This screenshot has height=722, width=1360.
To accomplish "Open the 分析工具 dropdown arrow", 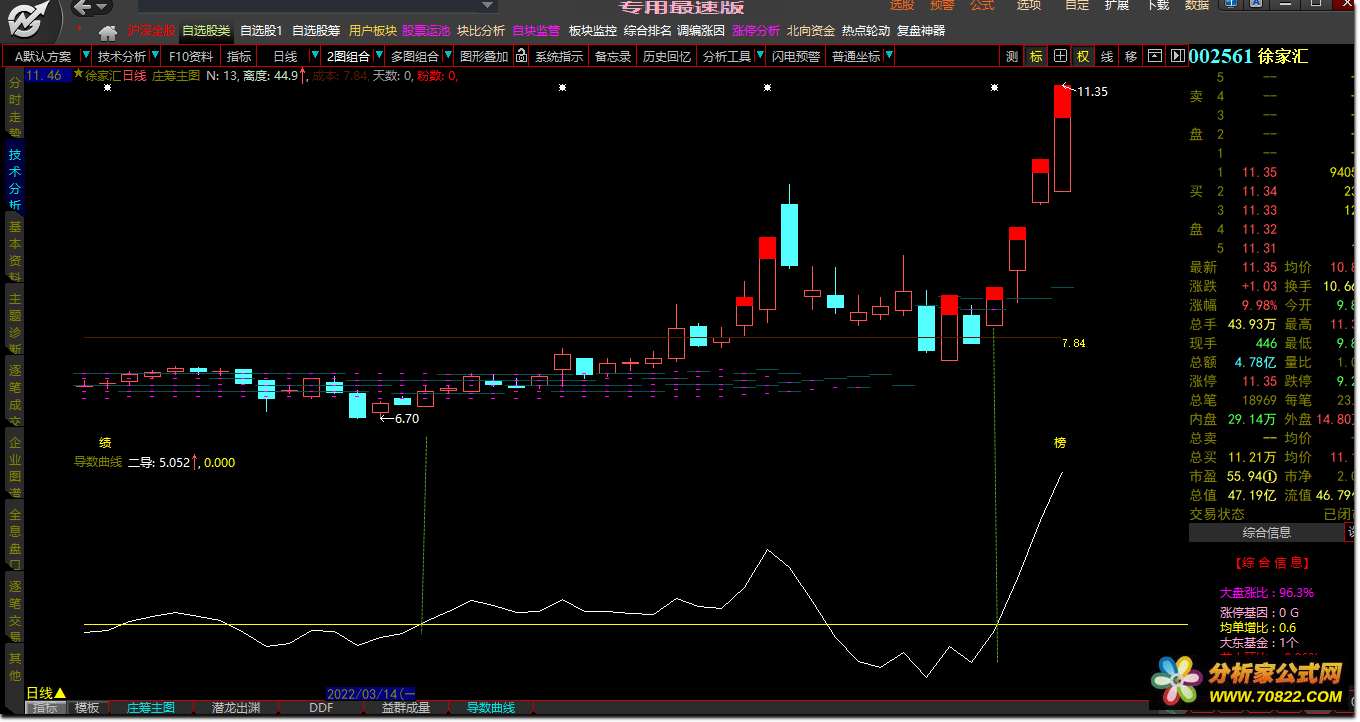I will tap(760, 56).
